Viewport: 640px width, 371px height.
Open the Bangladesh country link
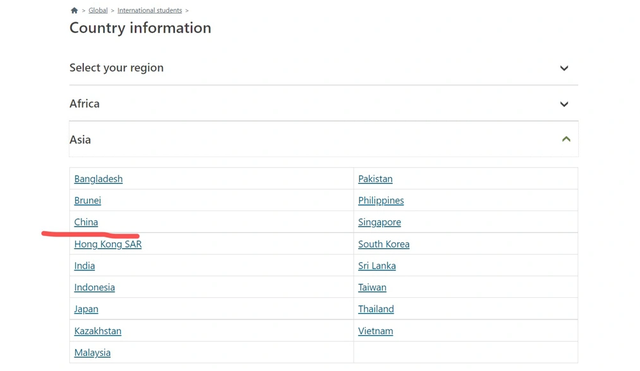pos(98,179)
